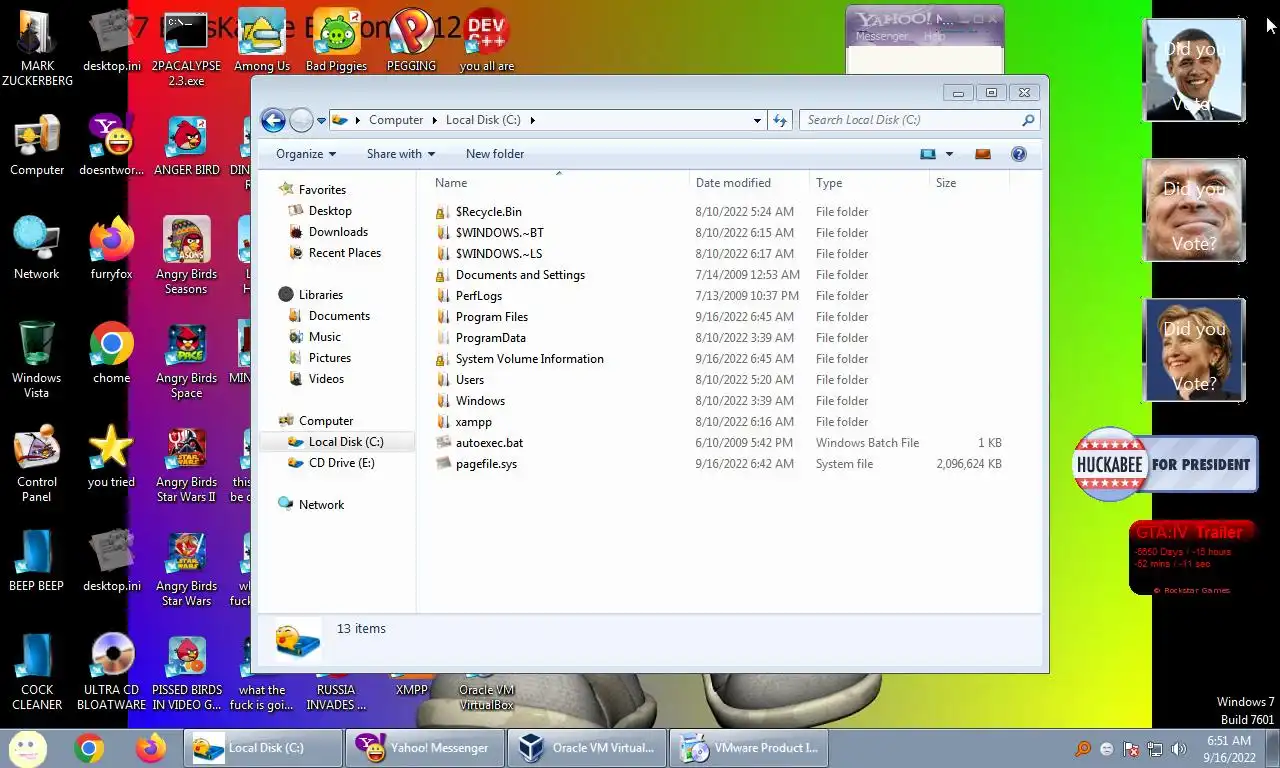Select the Computer desktop icon
Screen dimensions: 1280x768
click(37, 146)
